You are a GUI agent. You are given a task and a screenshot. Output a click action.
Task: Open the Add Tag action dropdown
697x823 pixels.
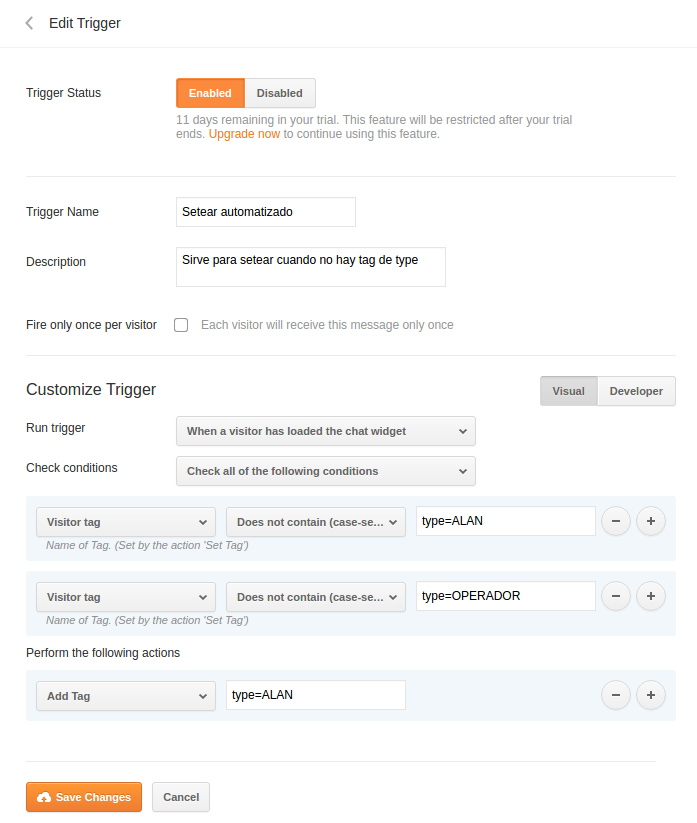[x=125, y=695]
